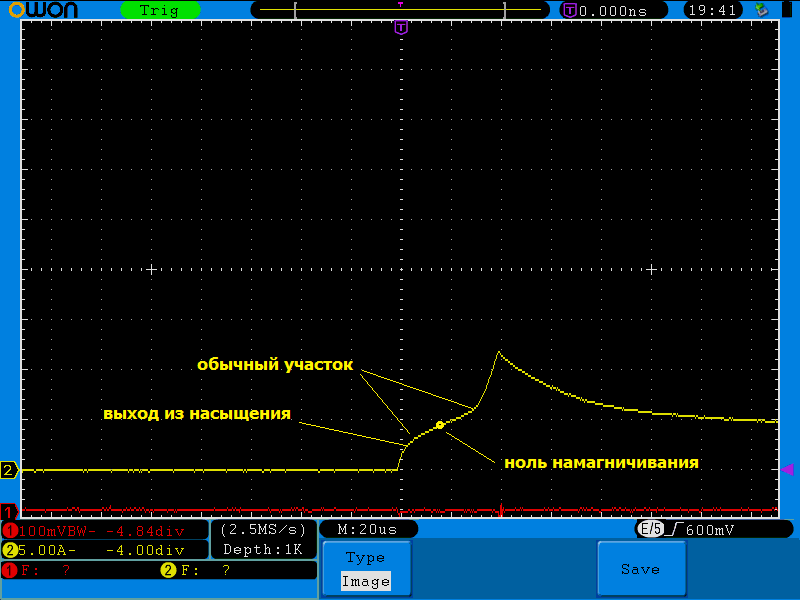Click the M:20us timebase display
Screen dimensions: 800x600
click(x=367, y=528)
